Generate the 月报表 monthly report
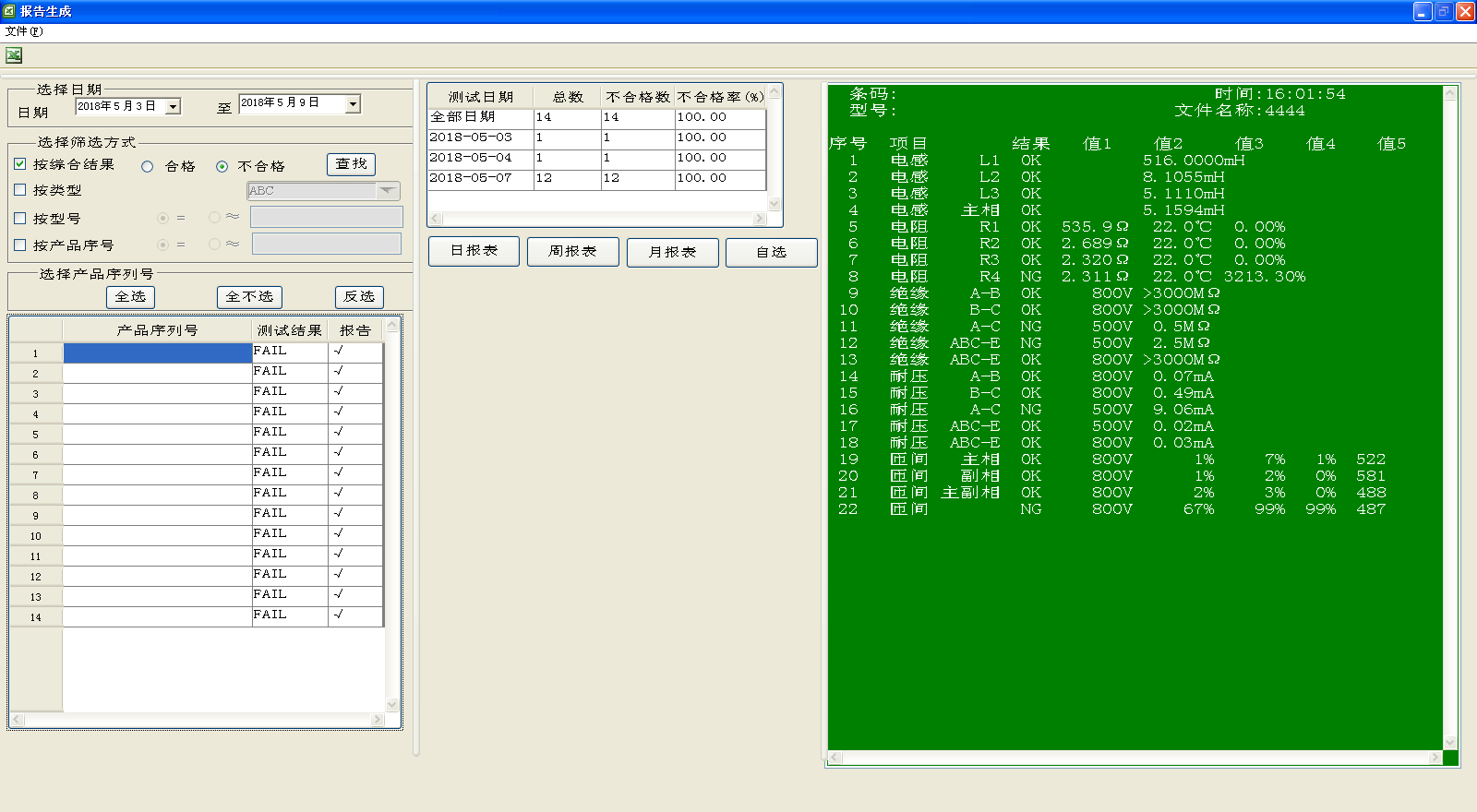 [x=672, y=252]
